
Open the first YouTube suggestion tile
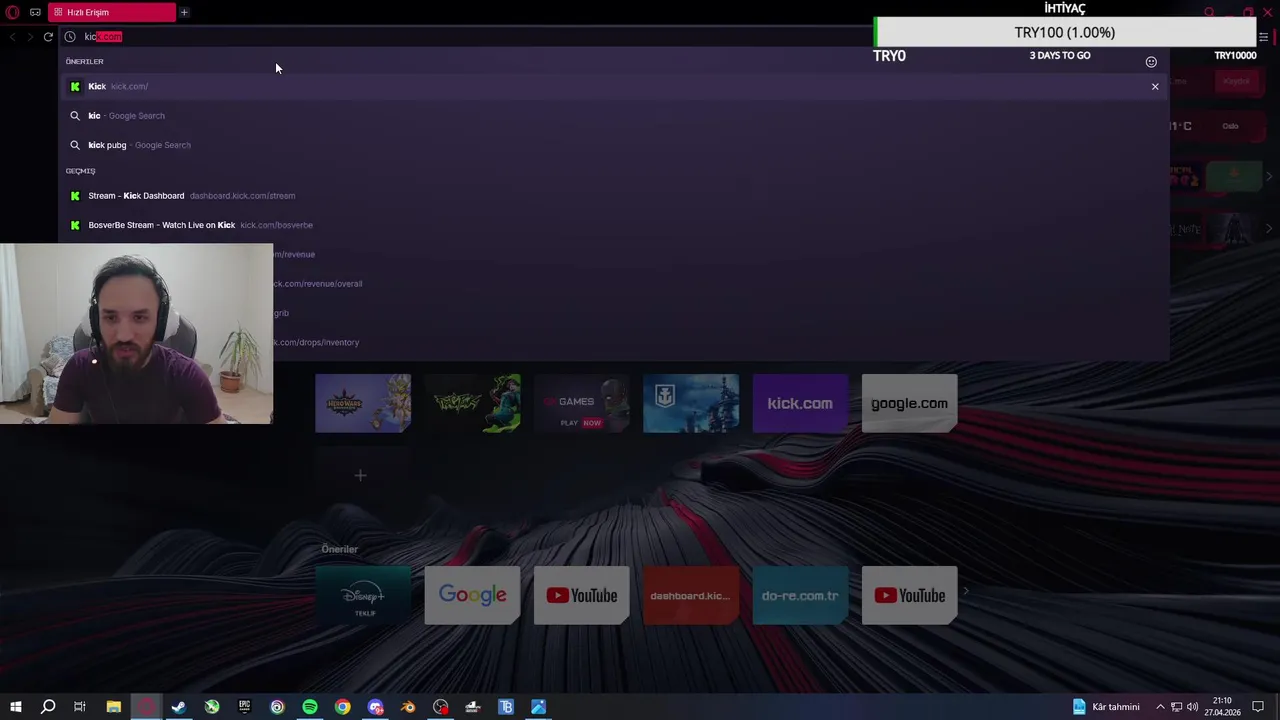click(581, 595)
